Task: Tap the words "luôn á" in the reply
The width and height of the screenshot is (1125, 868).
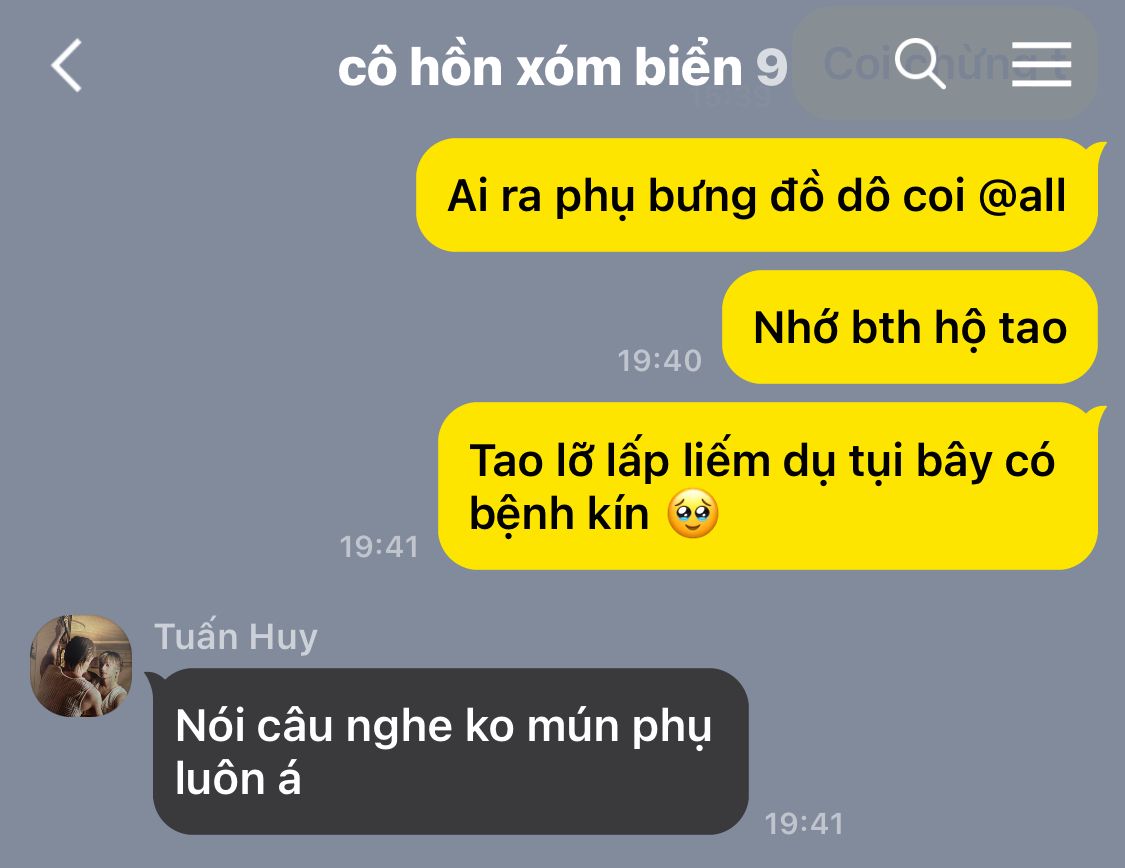Action: 238,778
